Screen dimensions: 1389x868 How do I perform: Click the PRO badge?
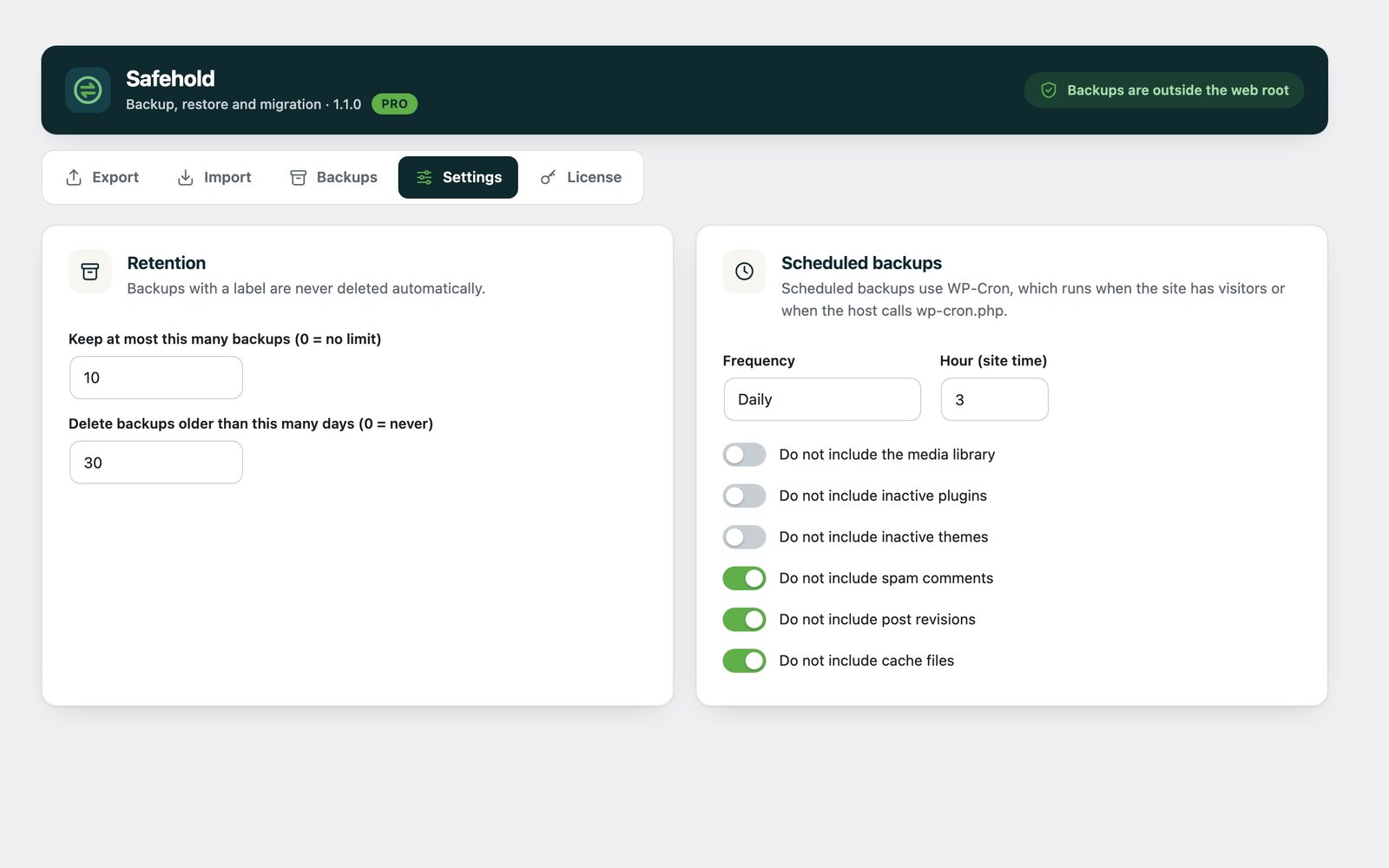pos(394,104)
